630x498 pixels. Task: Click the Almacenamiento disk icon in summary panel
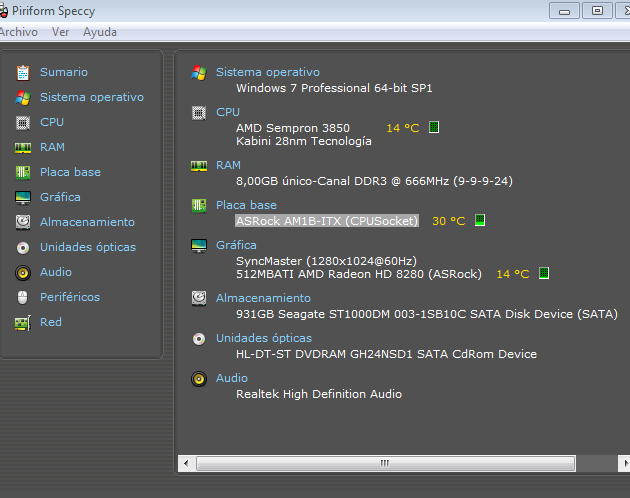point(199,298)
